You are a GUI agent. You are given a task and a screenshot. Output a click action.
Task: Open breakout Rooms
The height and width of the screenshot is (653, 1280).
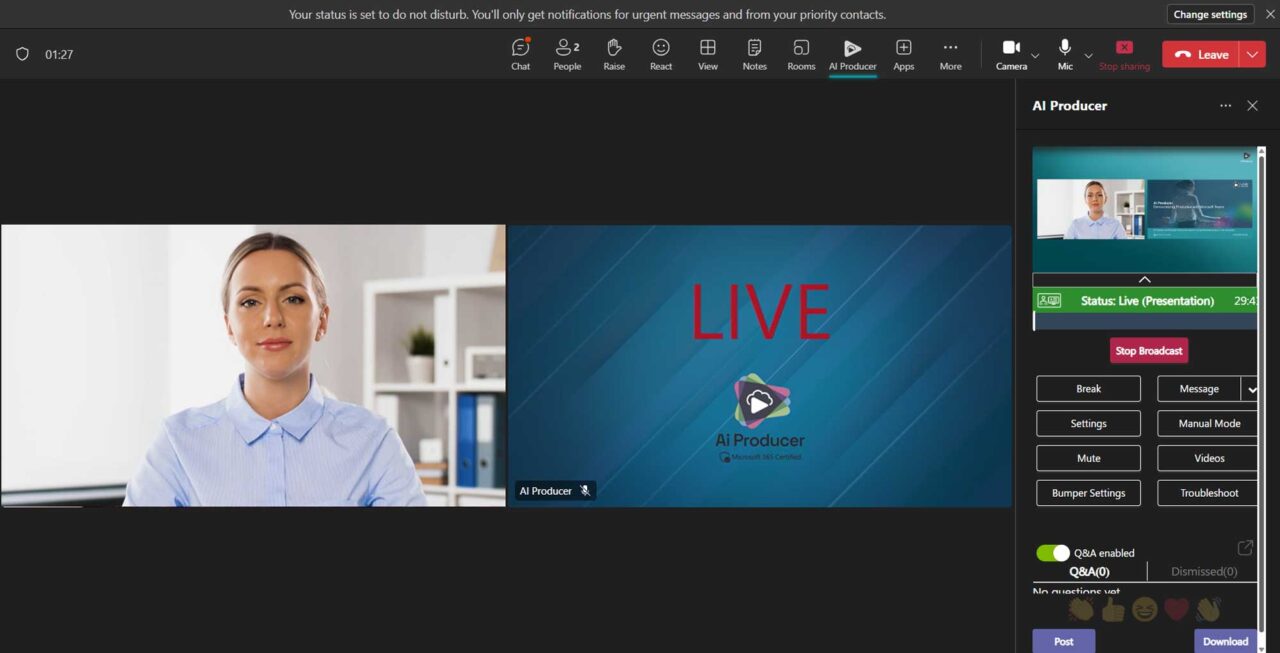point(801,54)
